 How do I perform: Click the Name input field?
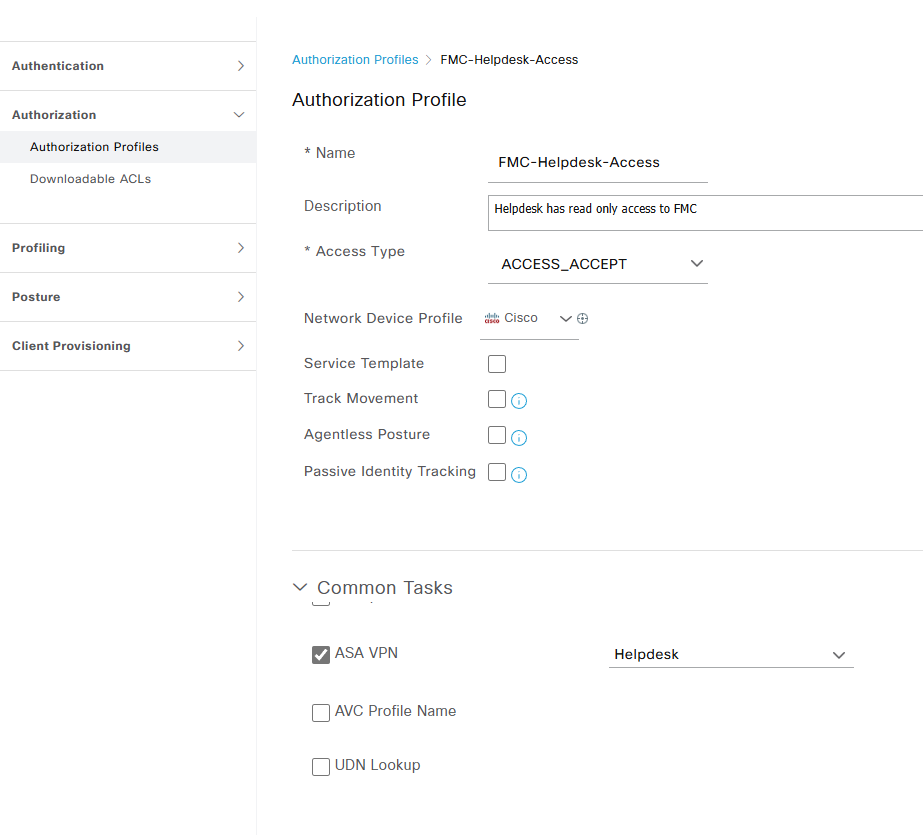click(597, 163)
